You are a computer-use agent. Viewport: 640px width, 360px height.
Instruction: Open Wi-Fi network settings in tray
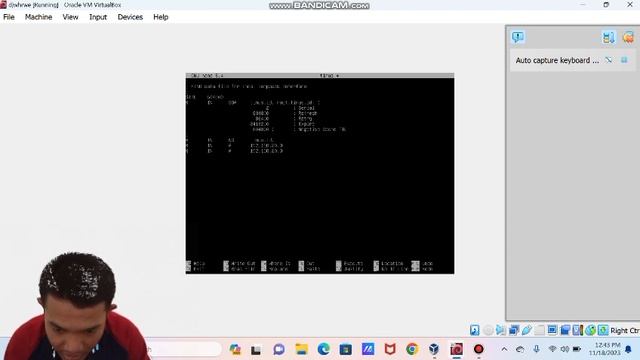tap(552, 349)
